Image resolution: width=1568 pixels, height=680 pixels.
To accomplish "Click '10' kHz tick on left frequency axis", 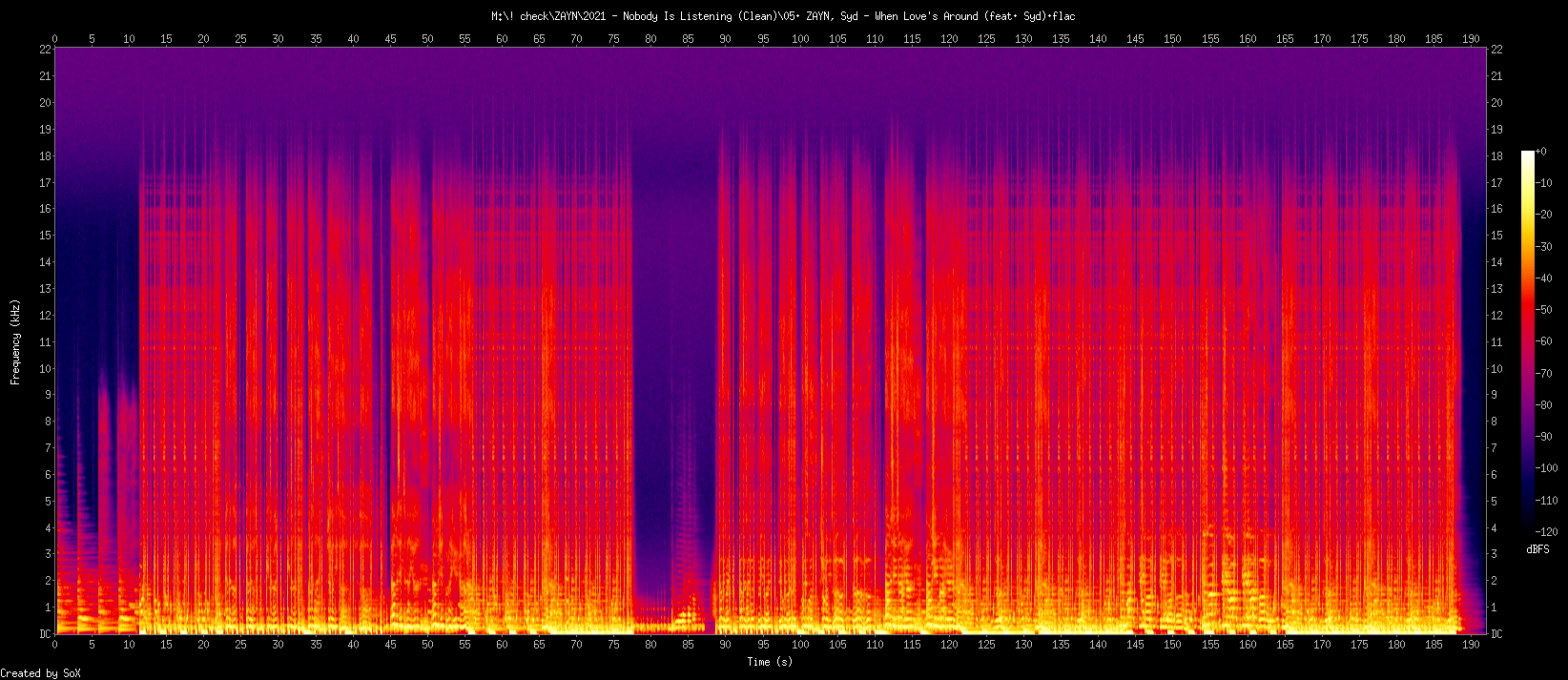I will pos(45,369).
